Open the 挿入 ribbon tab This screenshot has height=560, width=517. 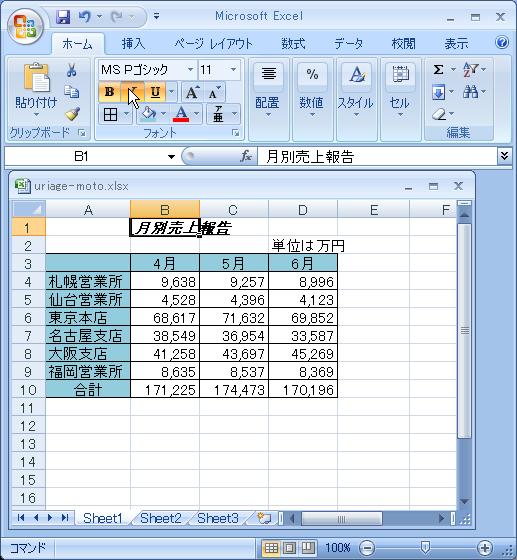(x=134, y=44)
